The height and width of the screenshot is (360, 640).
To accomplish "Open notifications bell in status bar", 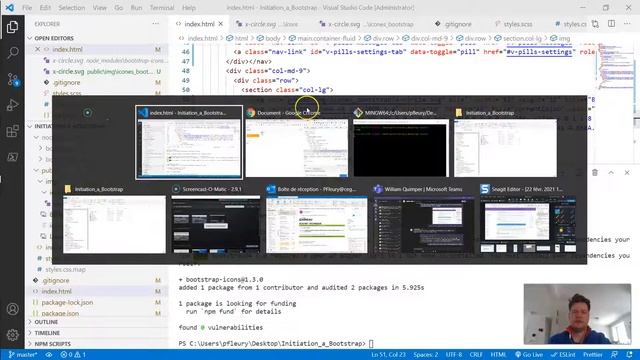I will 629,354.
